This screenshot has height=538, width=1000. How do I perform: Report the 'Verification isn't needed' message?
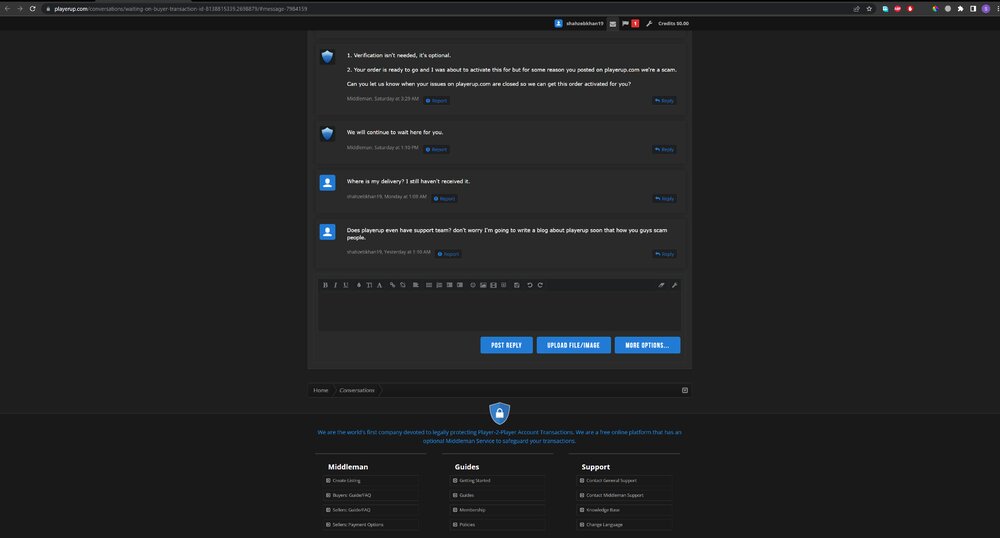(437, 101)
